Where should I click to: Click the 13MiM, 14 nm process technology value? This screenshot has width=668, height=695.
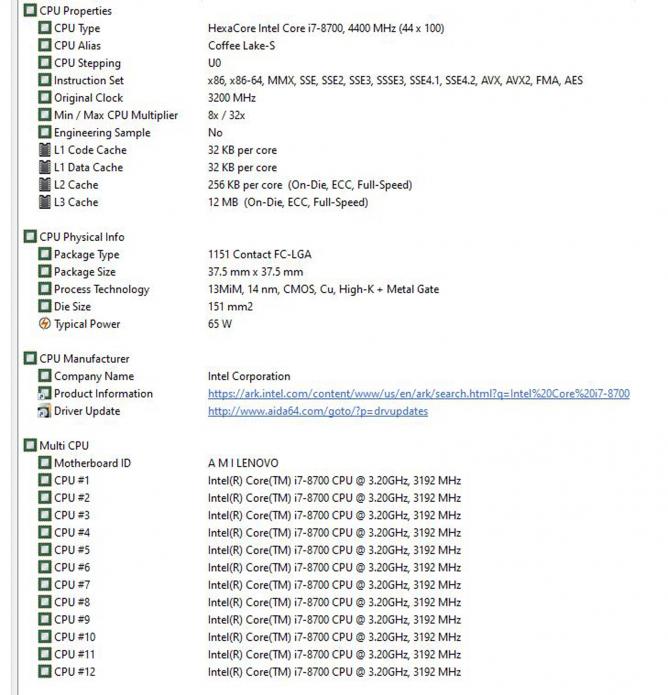(324, 289)
